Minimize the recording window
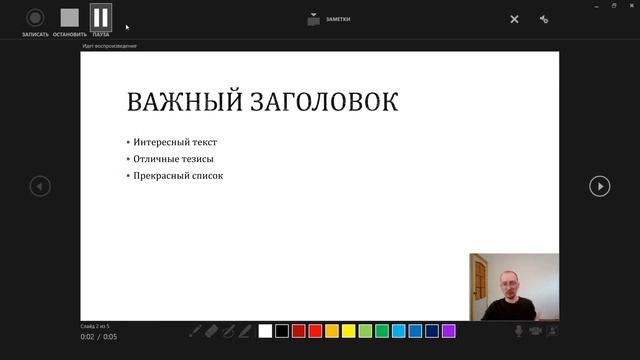The height and width of the screenshot is (360, 640). (x=597, y=6)
